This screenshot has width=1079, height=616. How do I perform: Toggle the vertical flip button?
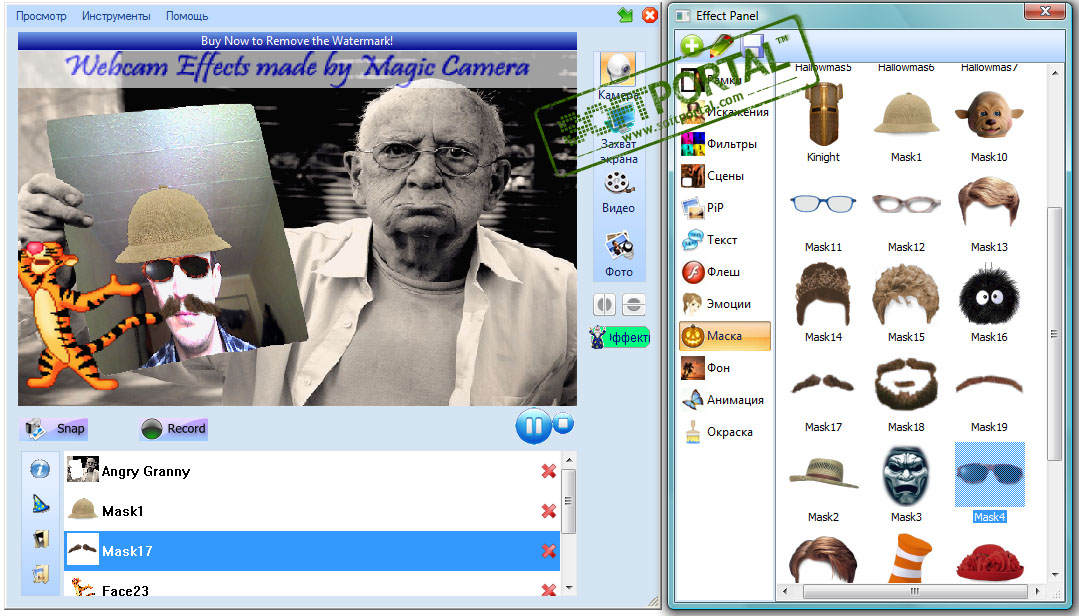pyautogui.click(x=634, y=304)
